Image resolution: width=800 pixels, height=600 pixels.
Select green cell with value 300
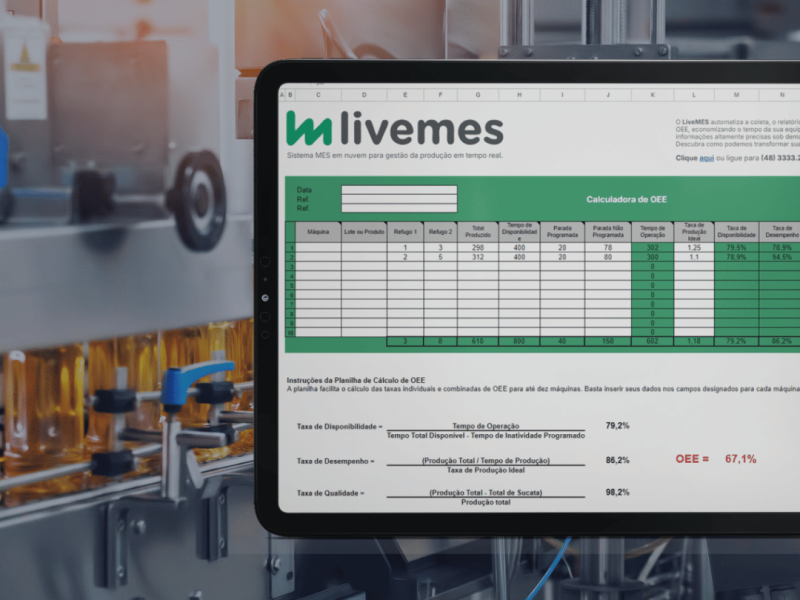(x=653, y=257)
